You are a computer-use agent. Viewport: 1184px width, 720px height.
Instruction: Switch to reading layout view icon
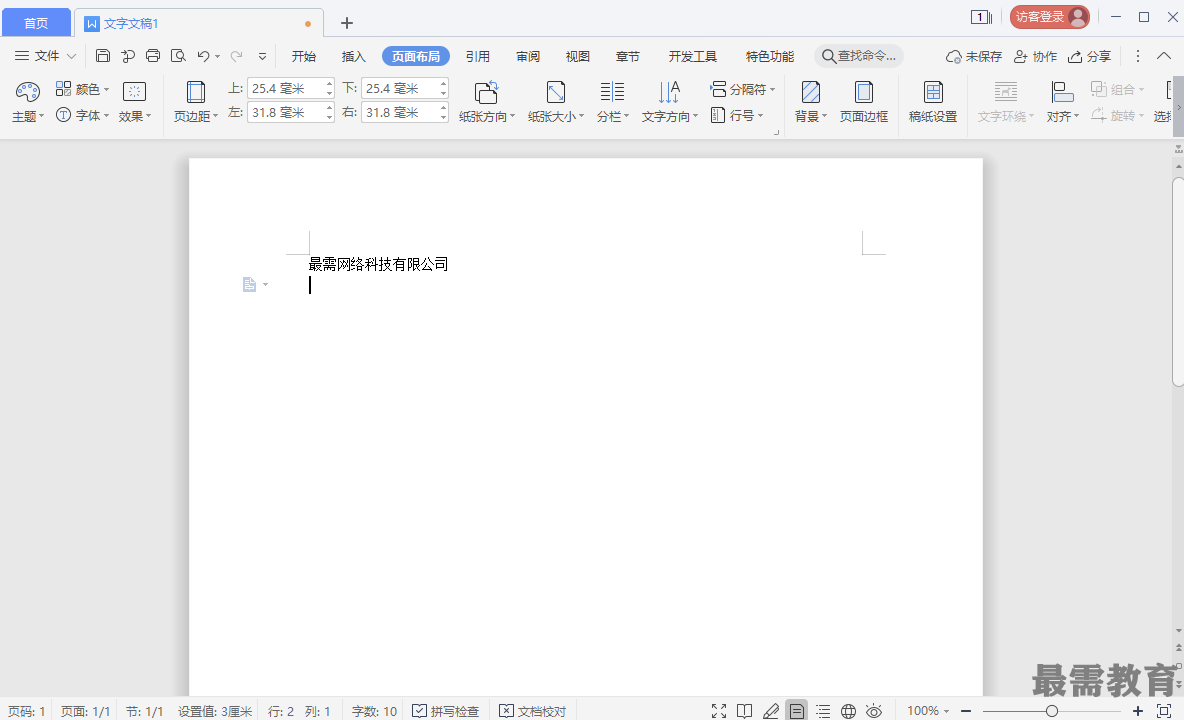click(x=745, y=711)
